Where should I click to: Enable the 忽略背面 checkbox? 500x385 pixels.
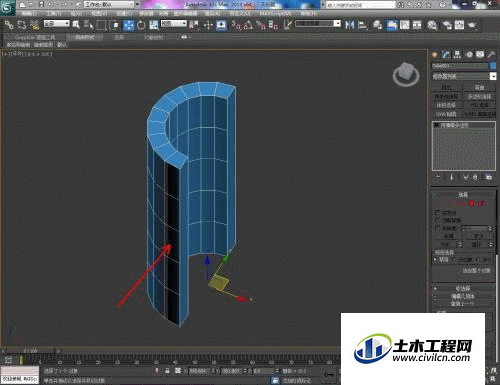(x=438, y=220)
